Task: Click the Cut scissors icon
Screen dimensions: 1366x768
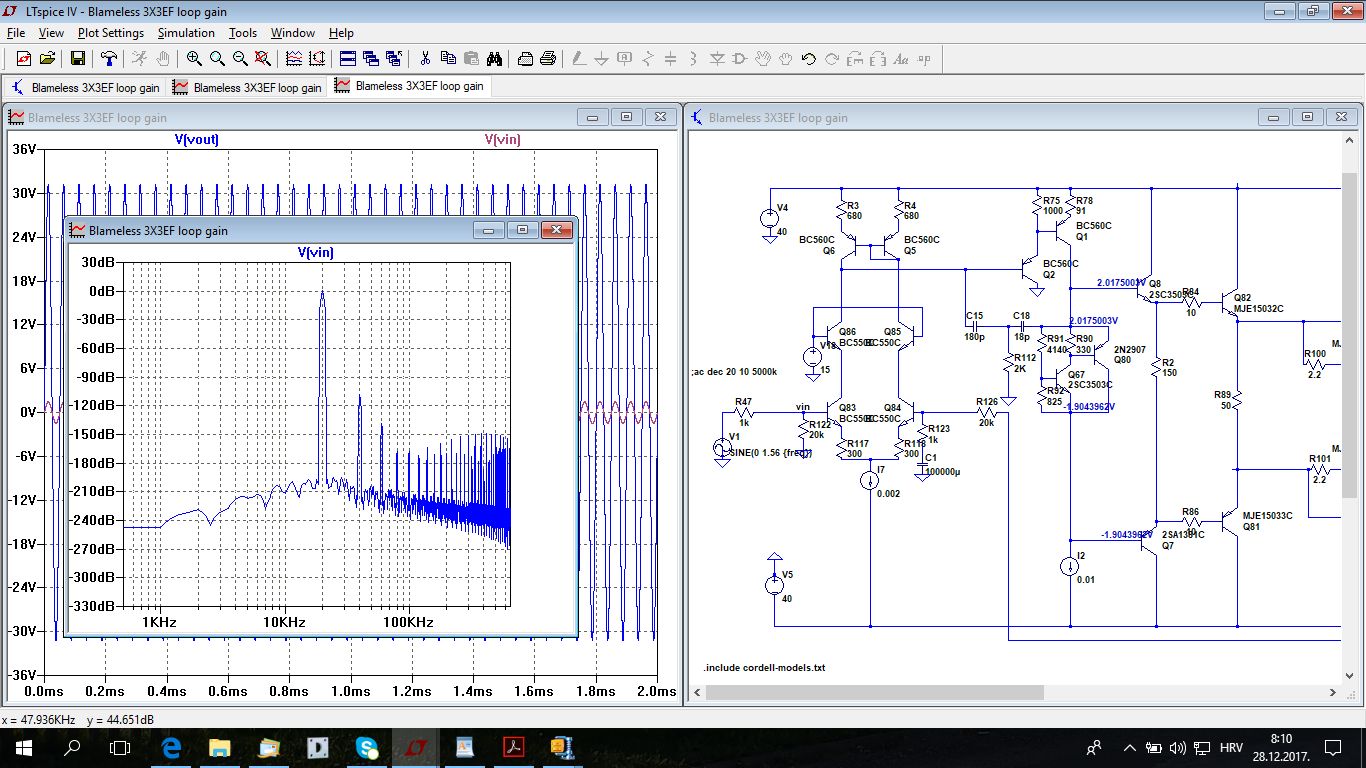Action: (x=425, y=59)
